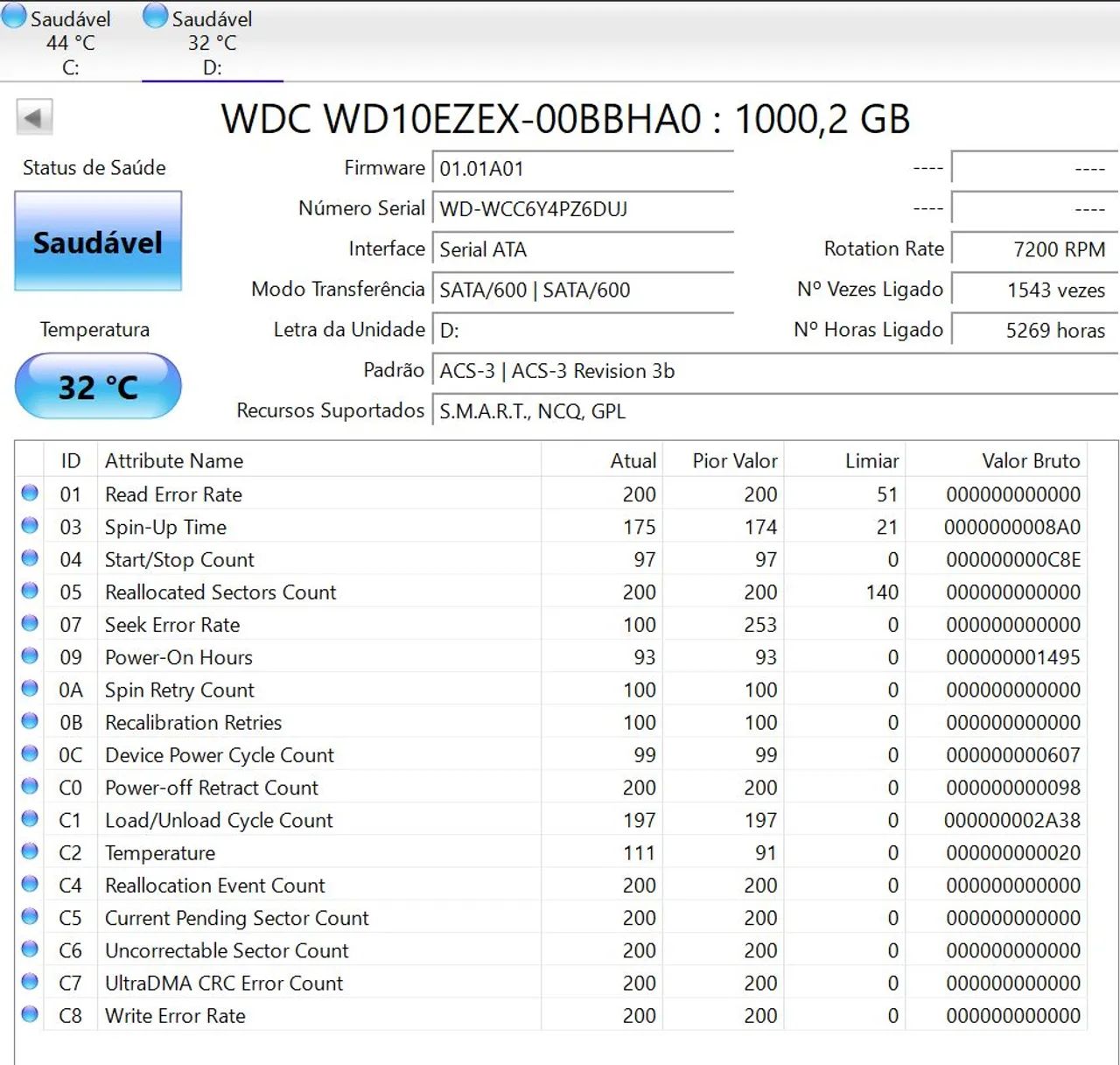Screen dimensions: 1120x1065
Task: Switch to the C: drive tab
Action: [70, 41]
